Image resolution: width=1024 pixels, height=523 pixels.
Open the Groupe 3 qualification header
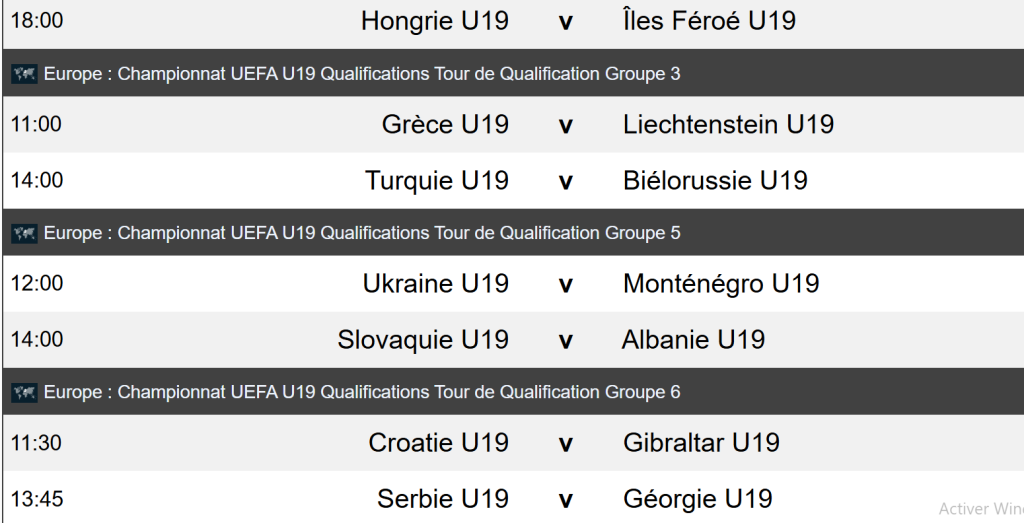pyautogui.click(x=362, y=74)
